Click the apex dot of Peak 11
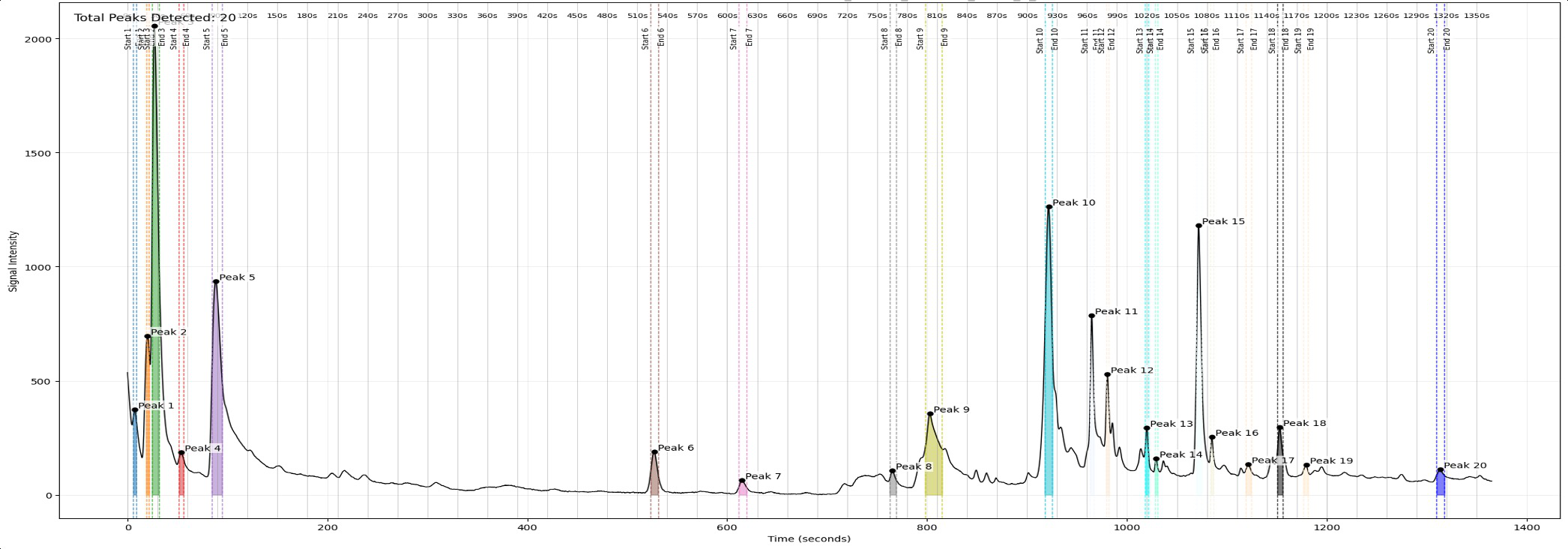The height and width of the screenshot is (549, 1568). tap(1091, 316)
